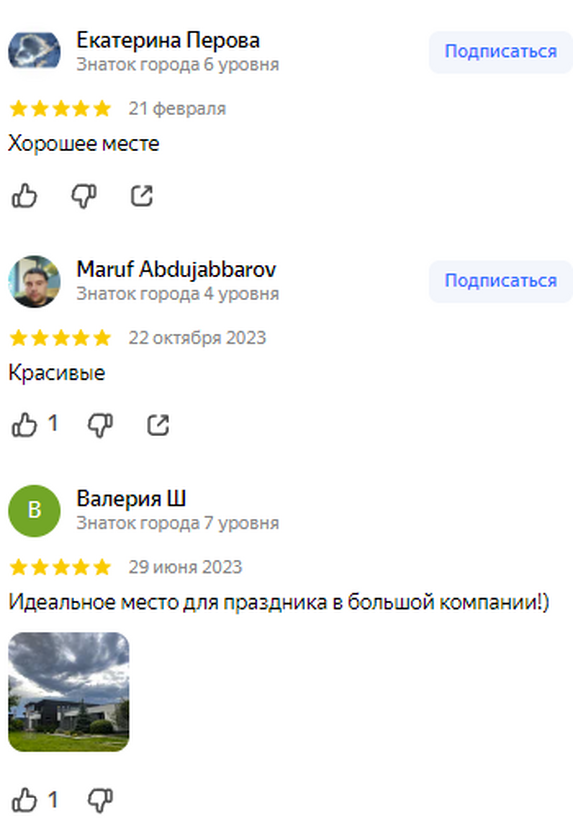This screenshot has width=573, height=819.
Task: Dislike Maruf Abdujabbarov's review
Action: coord(100,425)
